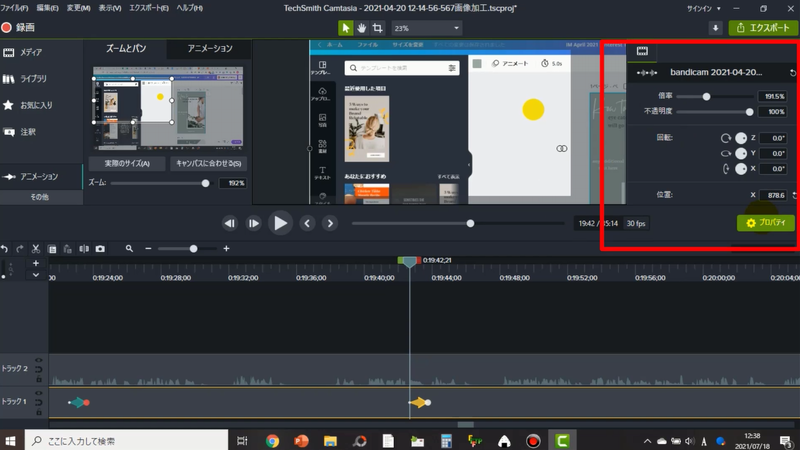This screenshot has height=450, width=800.
Task: Activate the hand pan tool
Action: point(362,28)
